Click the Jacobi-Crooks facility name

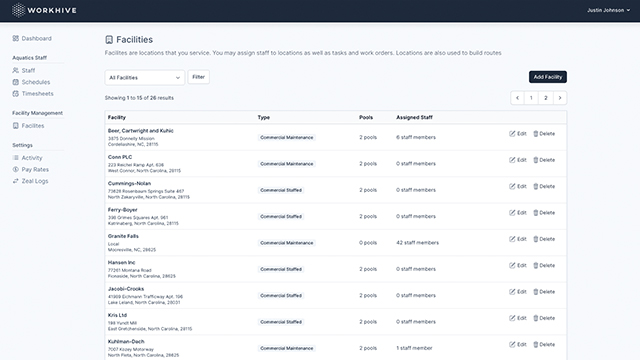tap(126, 289)
